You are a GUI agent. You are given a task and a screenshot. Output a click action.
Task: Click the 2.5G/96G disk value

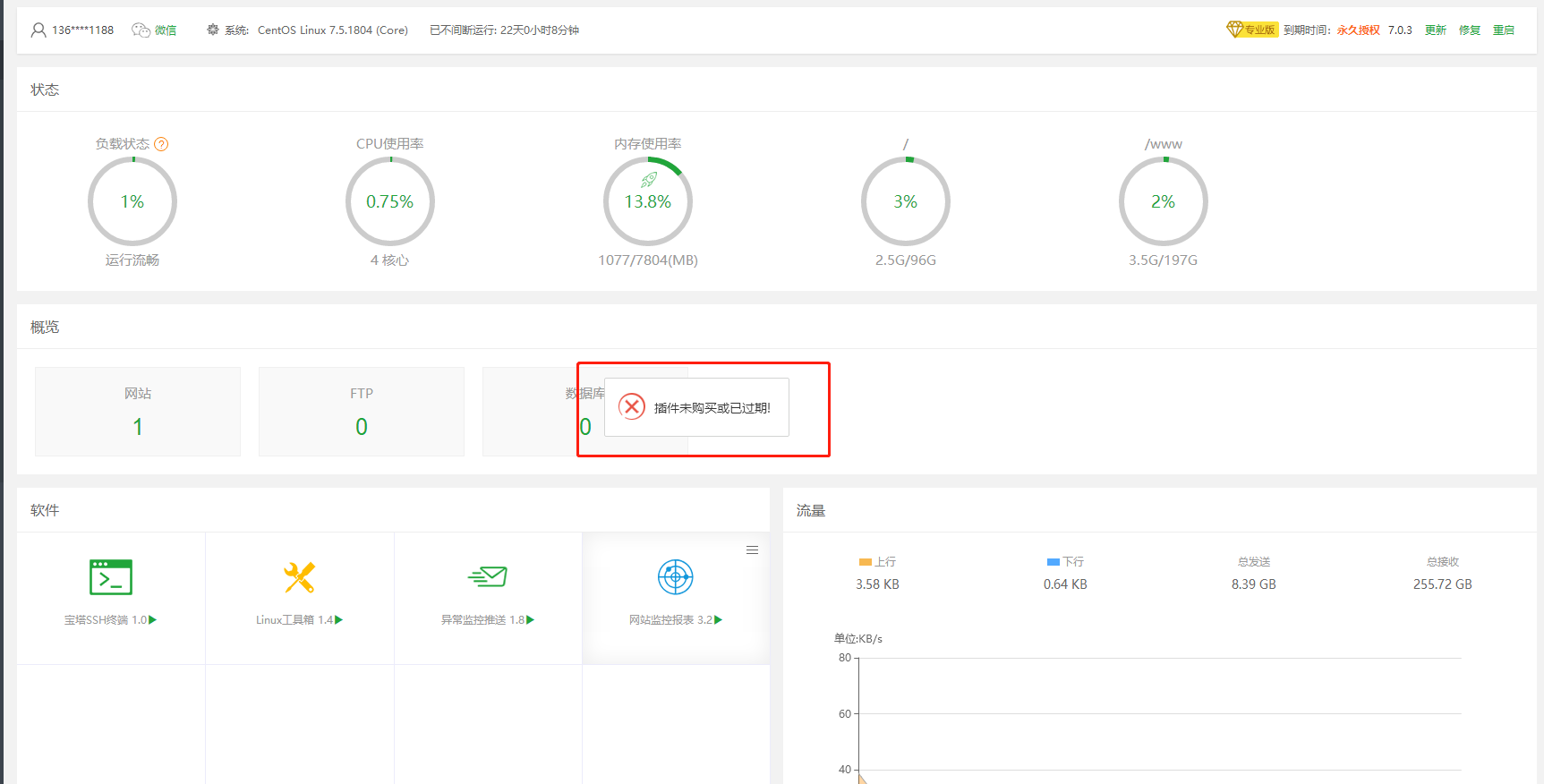pos(906,260)
